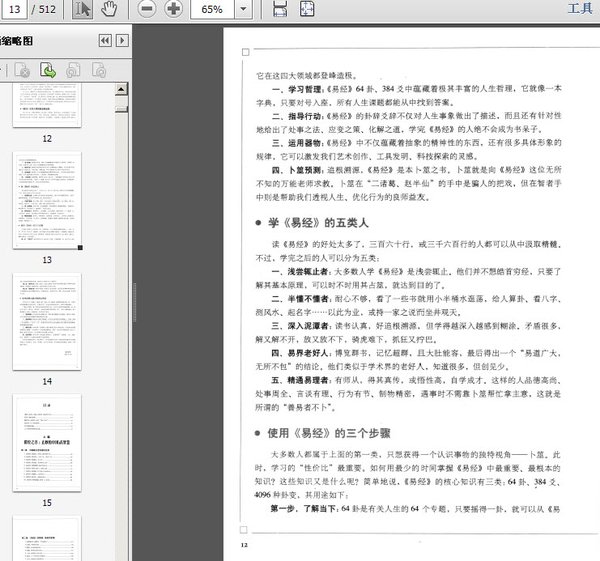Click the zoom in plus button

[x=173, y=10]
